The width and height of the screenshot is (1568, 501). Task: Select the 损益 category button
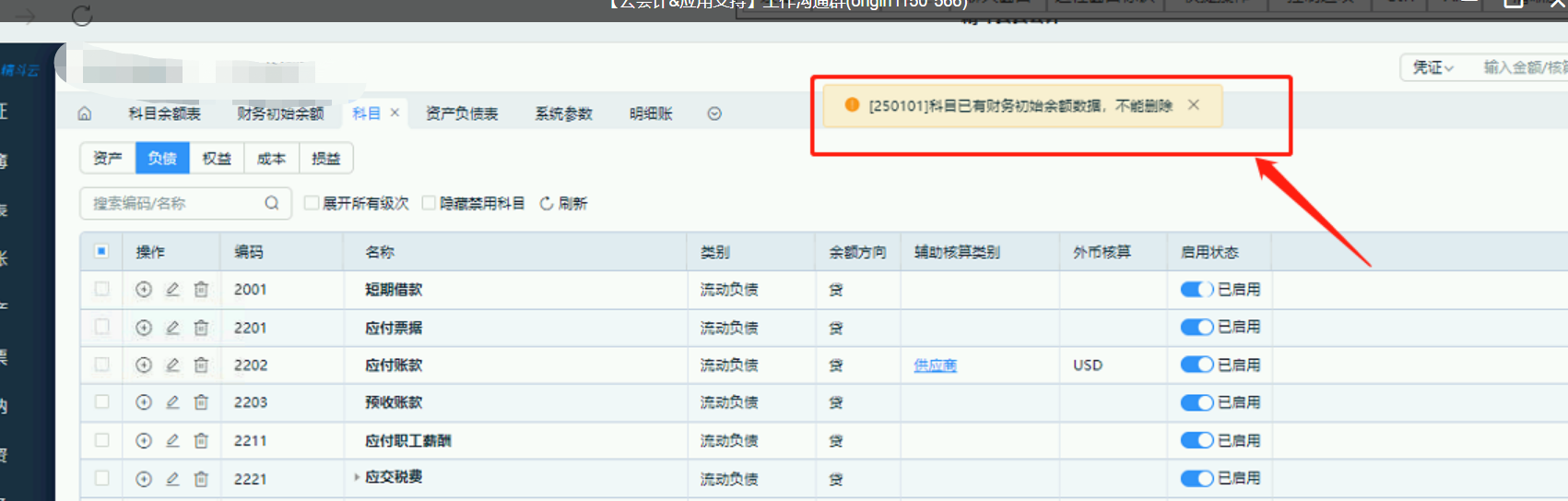325,158
